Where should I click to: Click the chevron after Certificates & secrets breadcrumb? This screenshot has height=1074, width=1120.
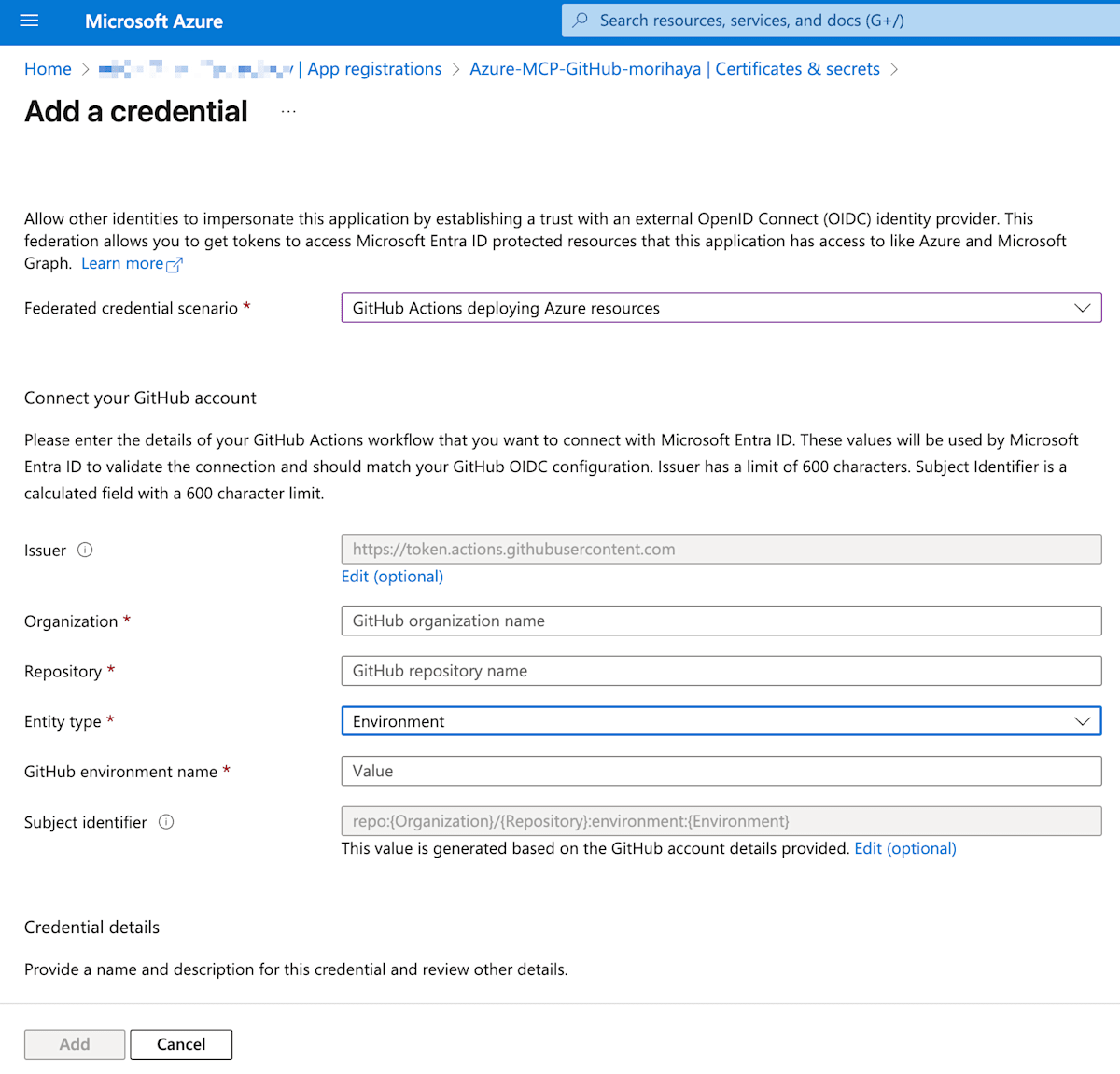(x=894, y=69)
